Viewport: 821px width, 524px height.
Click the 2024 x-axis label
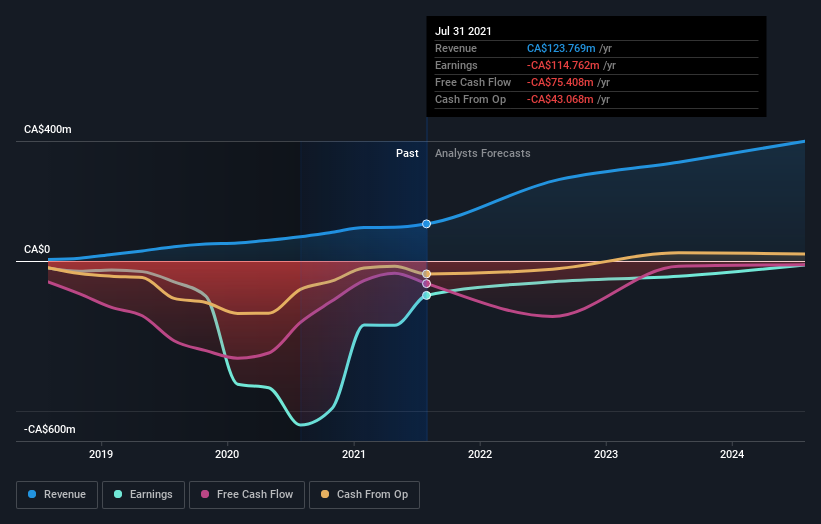pyautogui.click(x=732, y=454)
